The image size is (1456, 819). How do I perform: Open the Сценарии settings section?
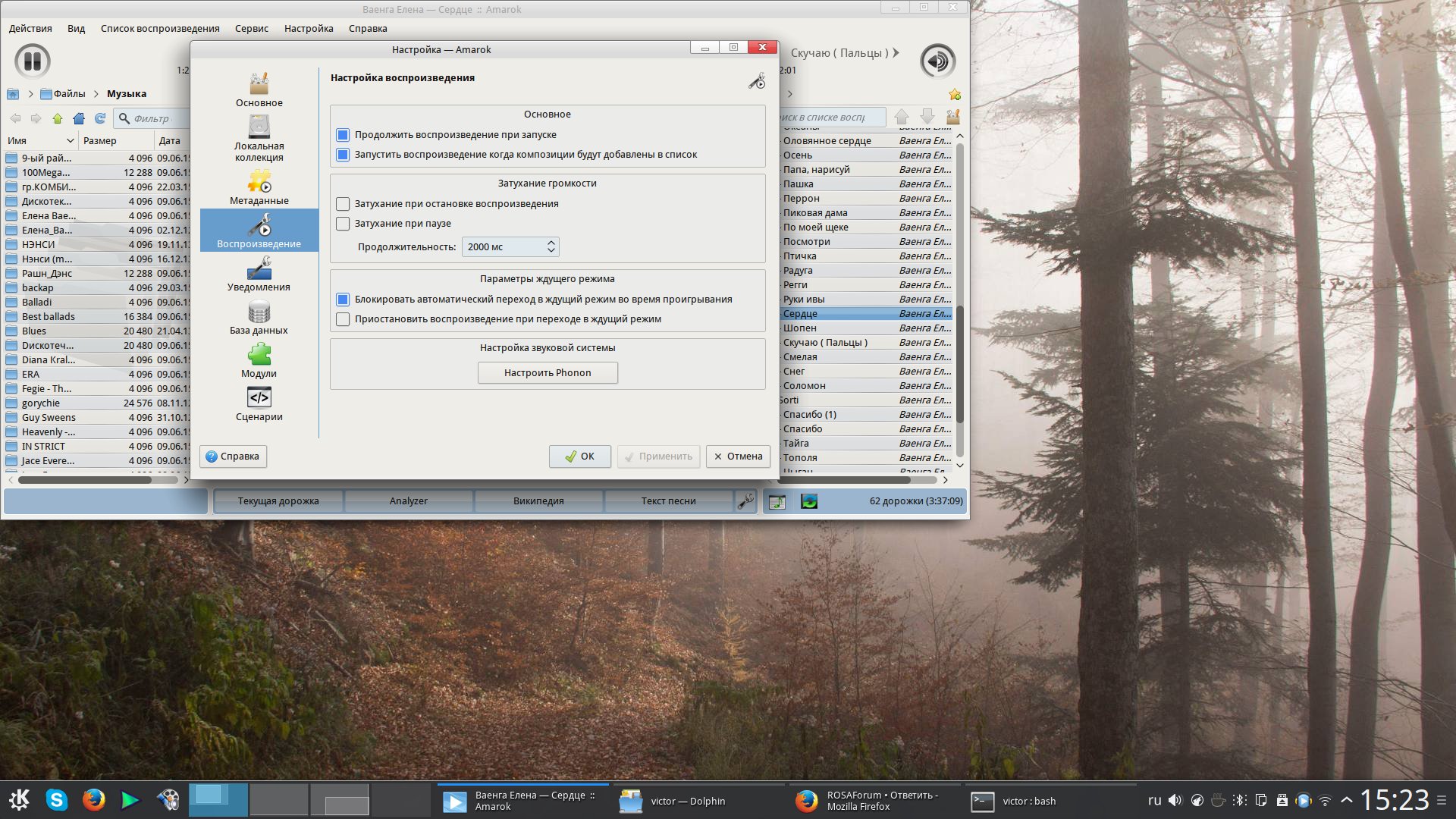(259, 403)
